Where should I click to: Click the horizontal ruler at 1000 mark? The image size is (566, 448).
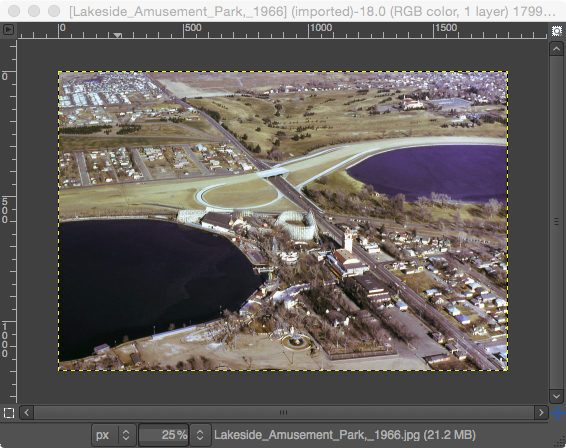(x=309, y=31)
